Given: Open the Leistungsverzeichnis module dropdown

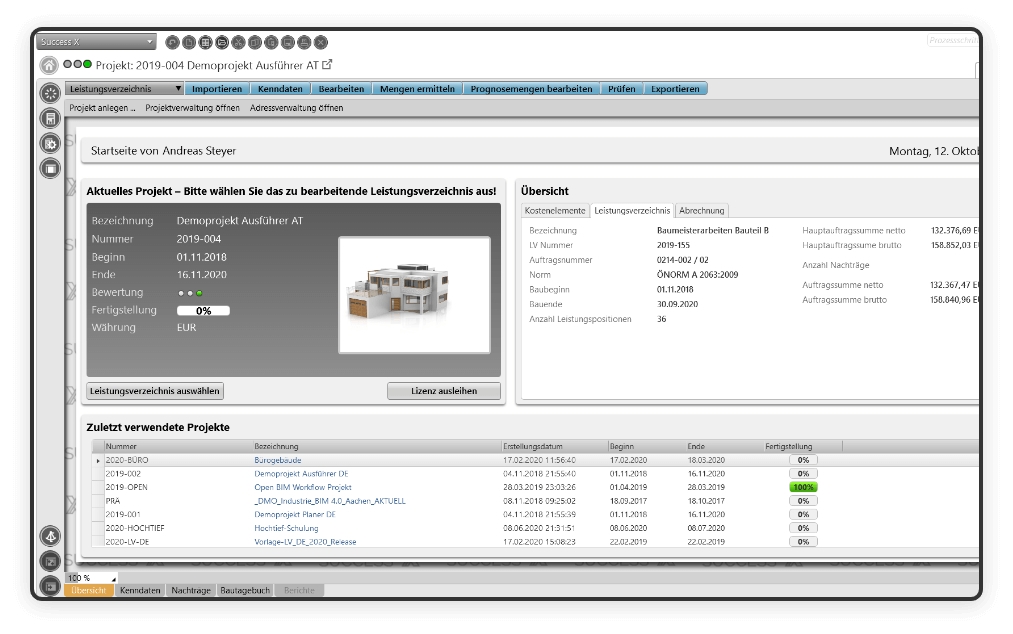Looking at the screenshot, I should 124,89.
